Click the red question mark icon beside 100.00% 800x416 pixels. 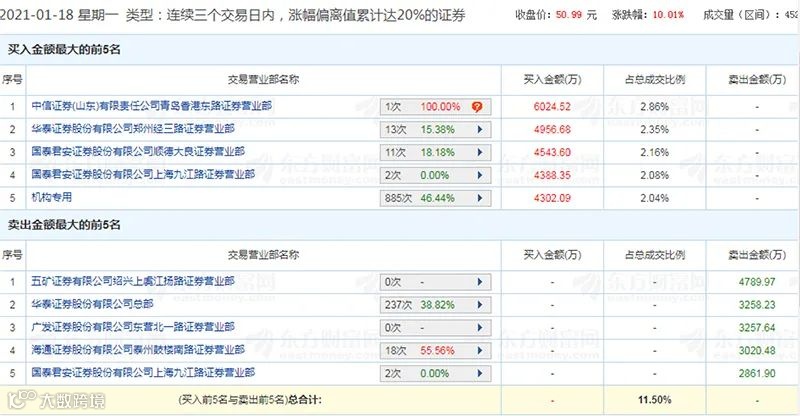[477, 107]
